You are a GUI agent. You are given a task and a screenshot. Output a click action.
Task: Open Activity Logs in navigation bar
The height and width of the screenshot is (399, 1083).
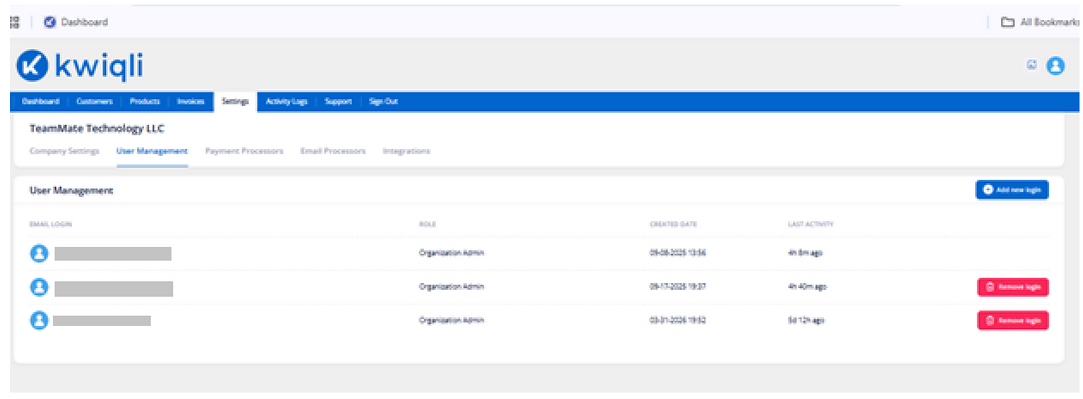pyautogui.click(x=287, y=101)
